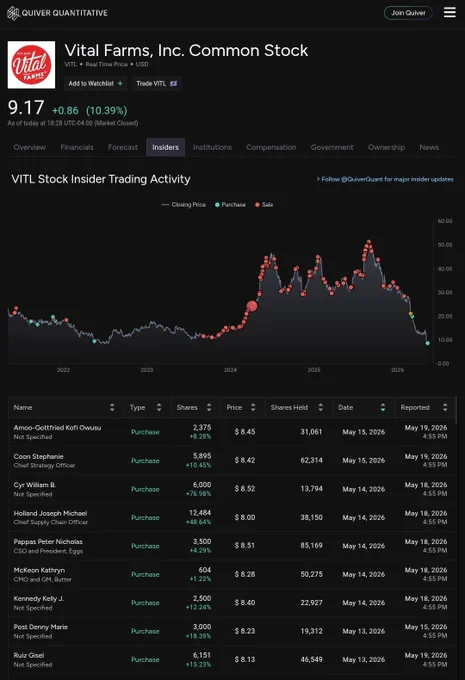This screenshot has width=465, height=680.
Task: Switch to the Ownership tab
Action: [x=386, y=147]
